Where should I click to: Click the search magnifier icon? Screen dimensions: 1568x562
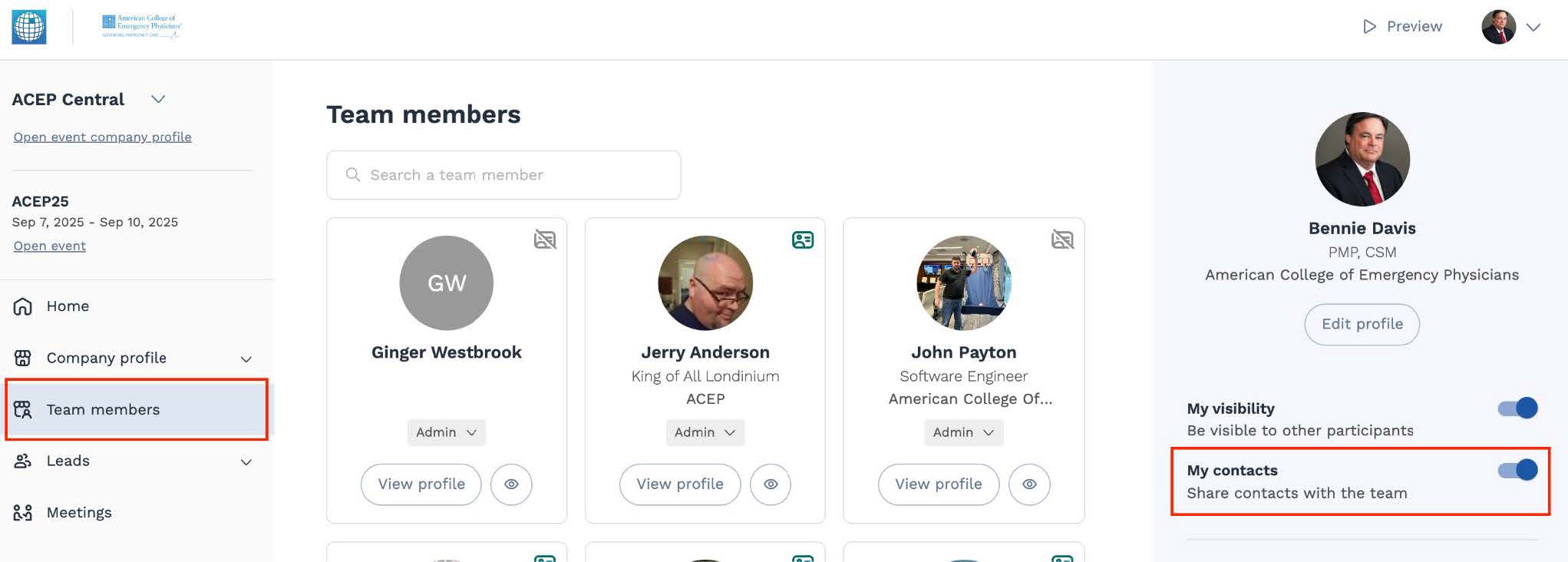[x=353, y=175]
